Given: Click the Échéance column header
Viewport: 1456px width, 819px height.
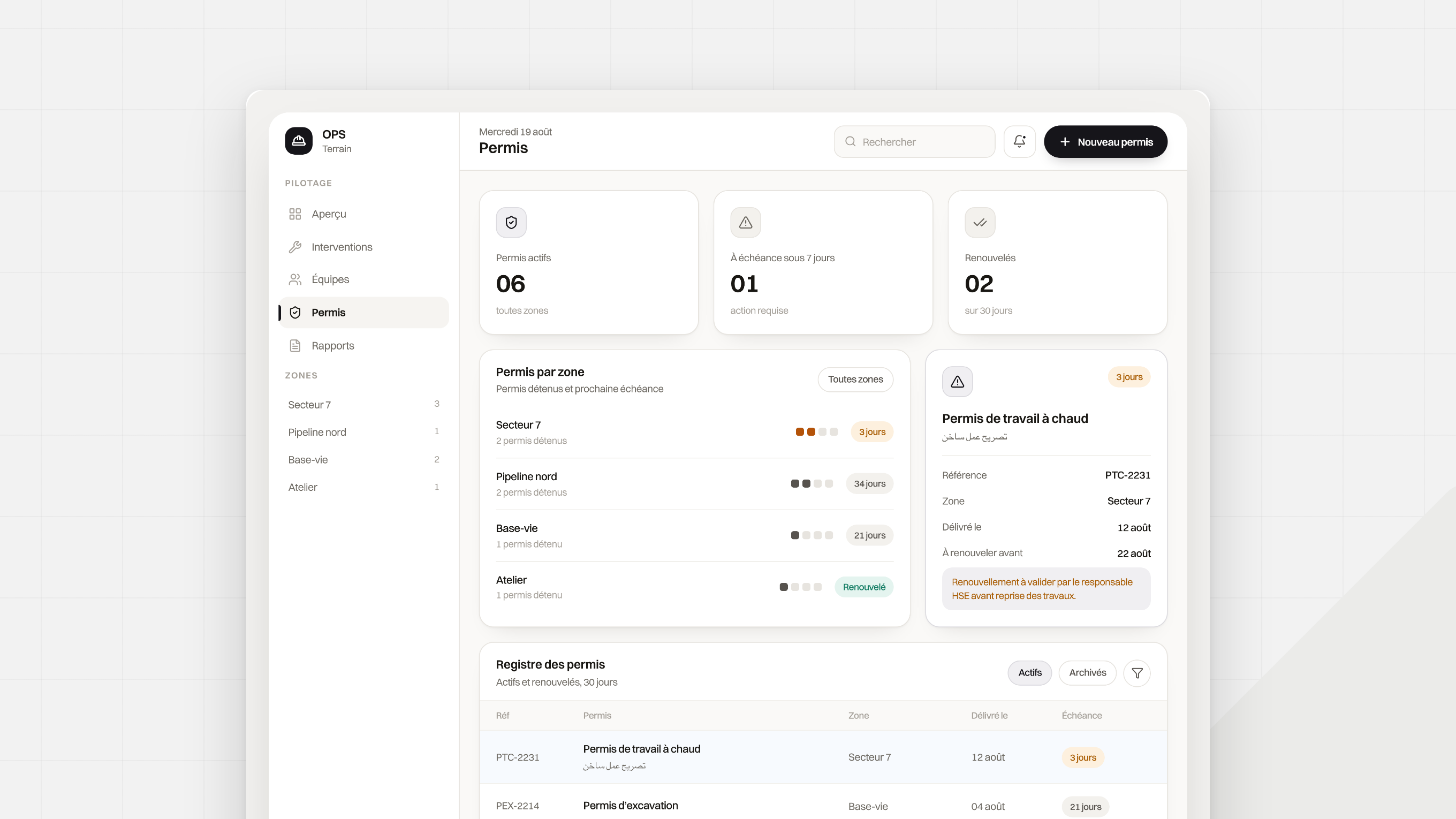Looking at the screenshot, I should (1081, 716).
